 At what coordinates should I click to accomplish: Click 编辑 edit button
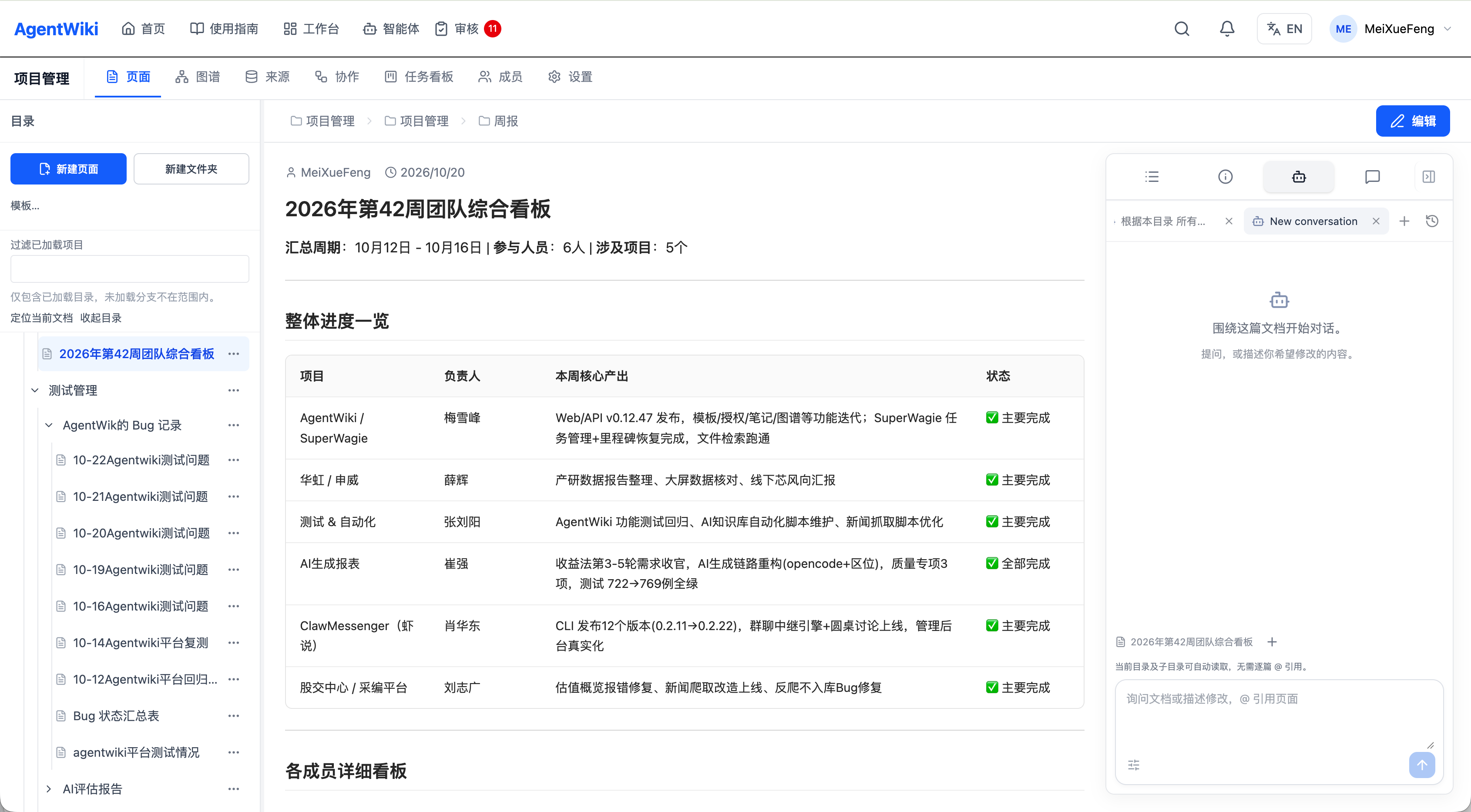tap(1412, 121)
